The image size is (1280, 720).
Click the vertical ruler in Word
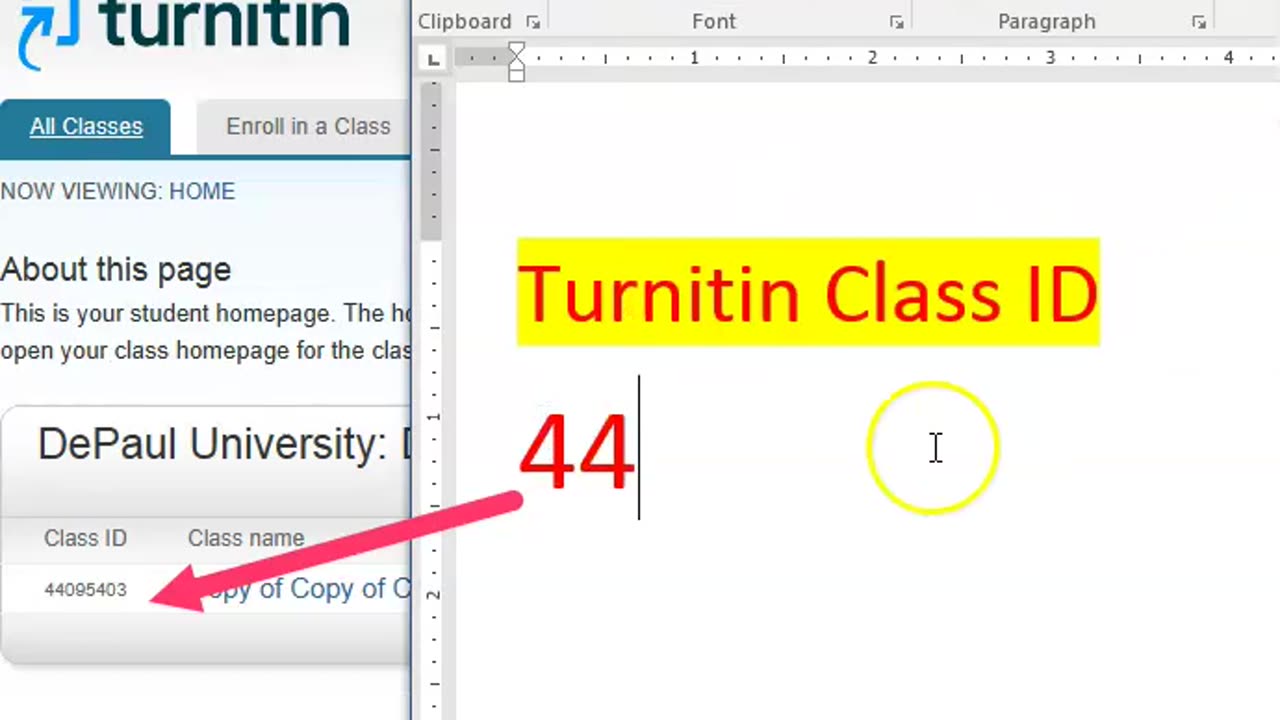pyautogui.click(x=433, y=400)
